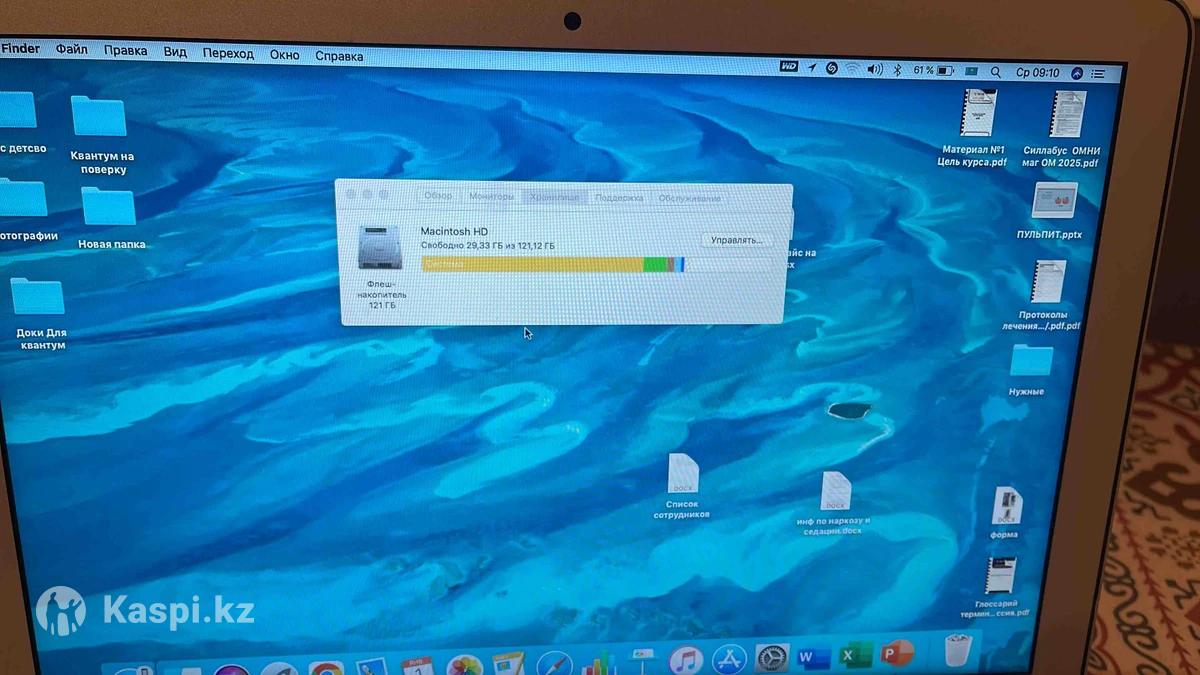Open the Notification Center list icon

pyautogui.click(x=1100, y=73)
